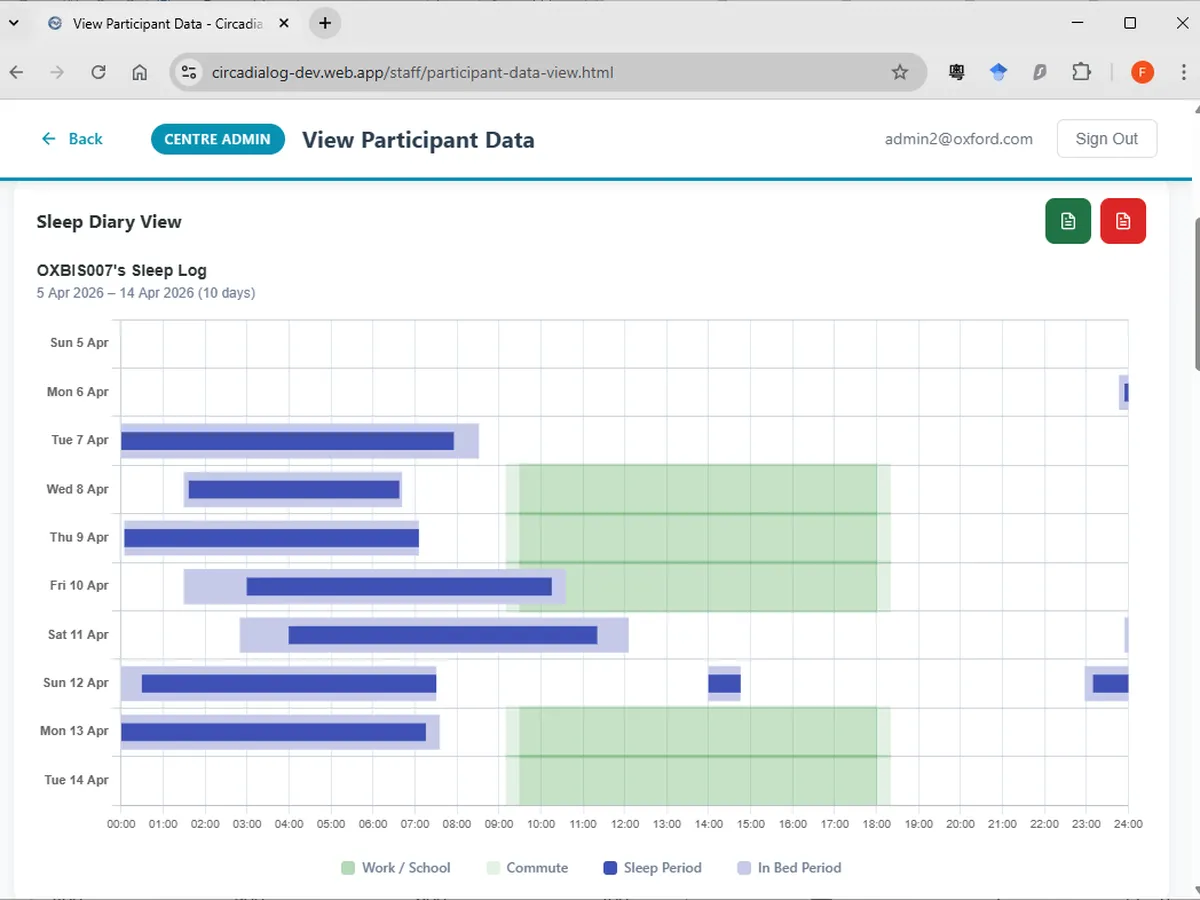Viewport: 1200px width, 900px height.
Task: Open the Google Translate extension icon
Action: coord(956,72)
